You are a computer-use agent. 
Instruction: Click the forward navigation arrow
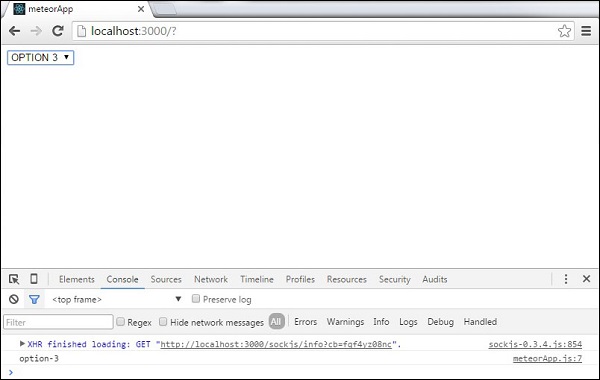click(x=36, y=31)
